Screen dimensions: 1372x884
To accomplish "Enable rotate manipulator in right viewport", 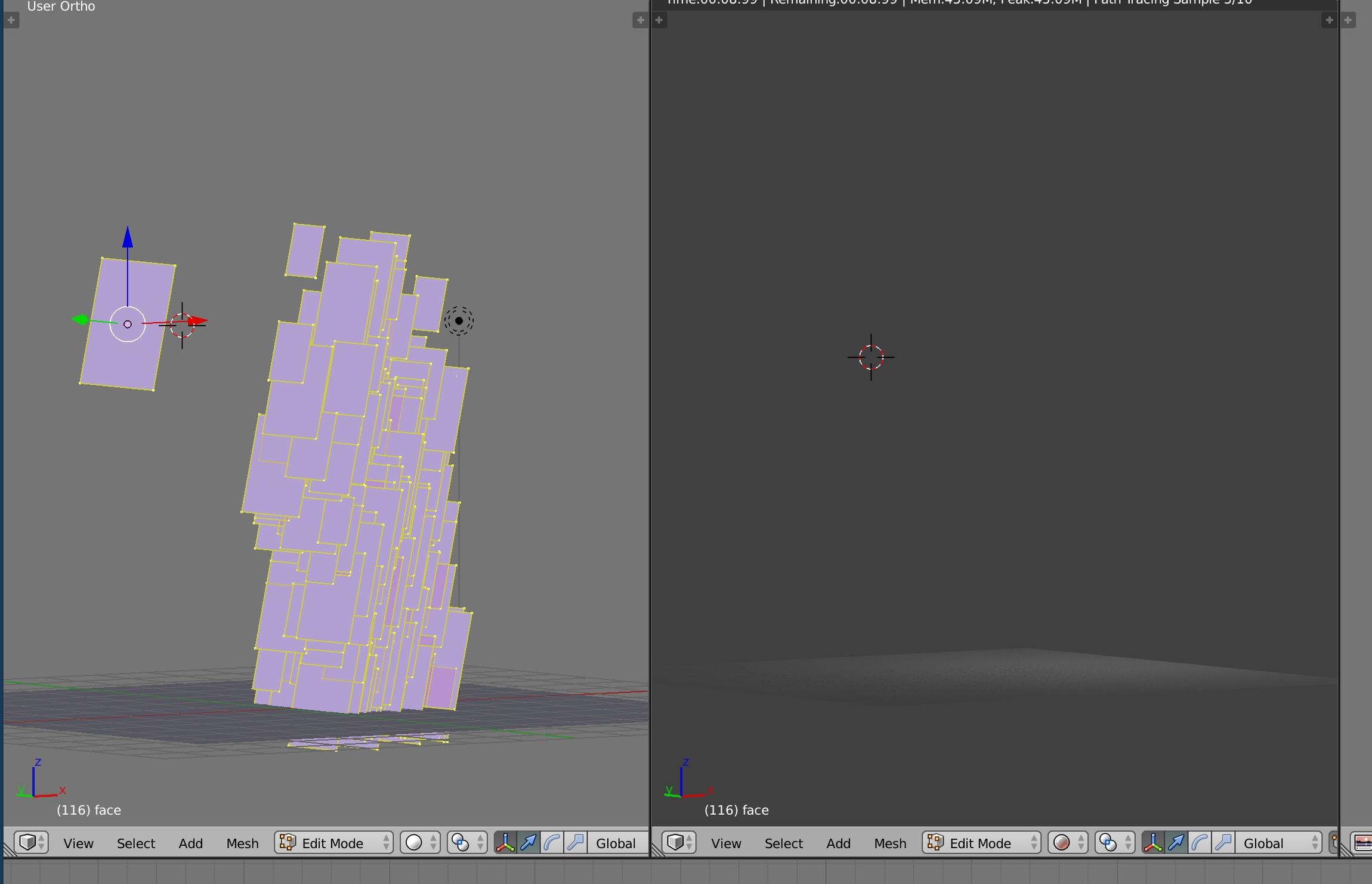I will [x=1200, y=842].
